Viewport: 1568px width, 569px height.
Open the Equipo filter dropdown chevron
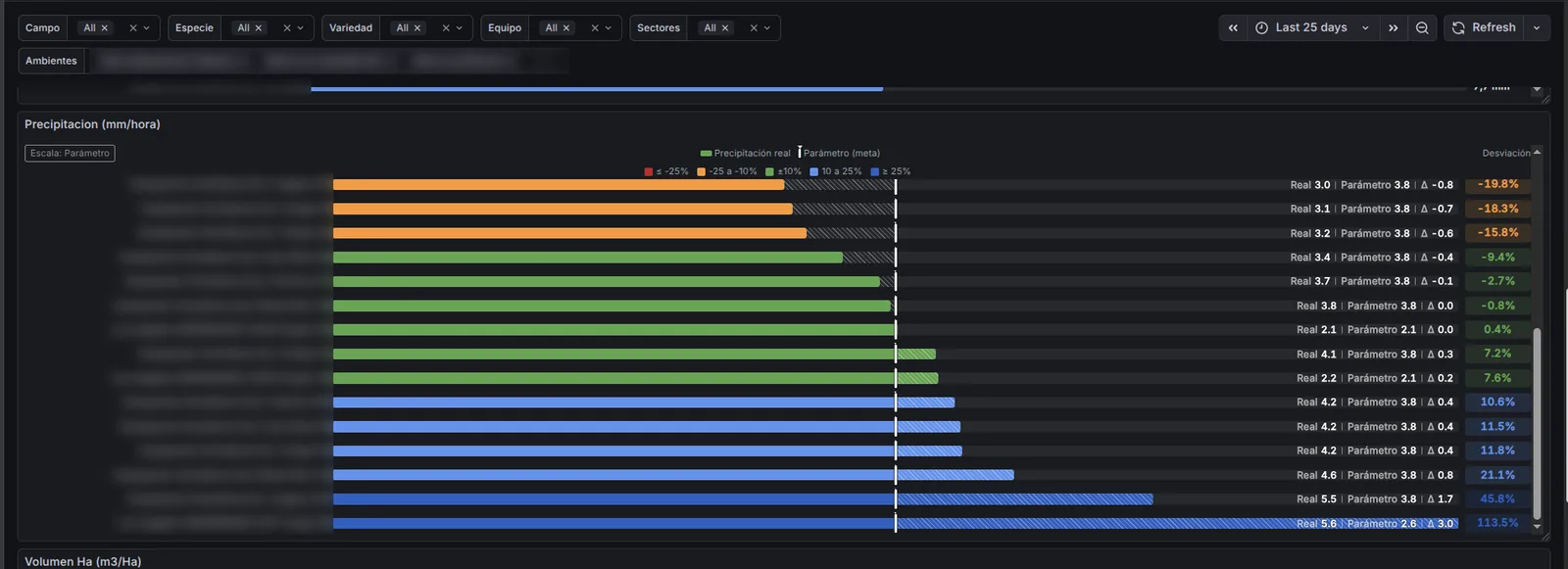609,28
